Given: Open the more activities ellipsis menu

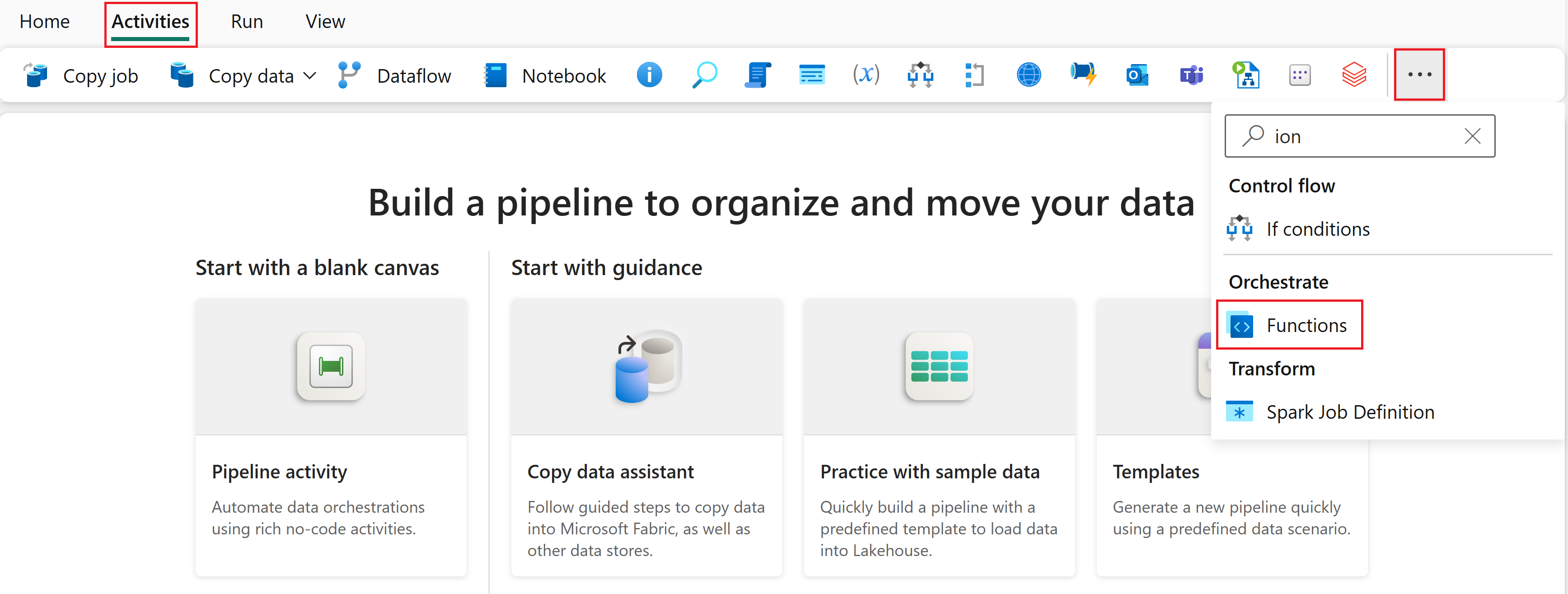Looking at the screenshot, I should (x=1419, y=75).
